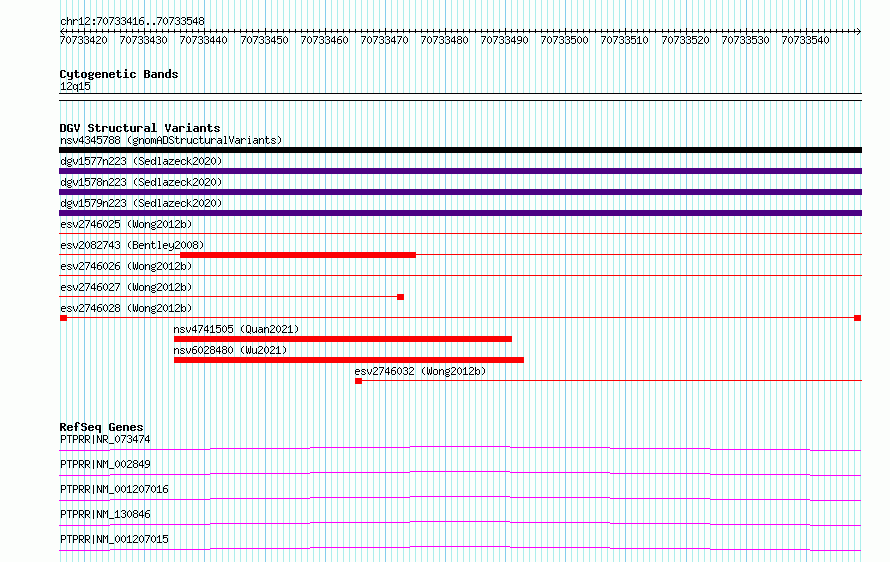
Task: Open gene PTPRR|NM_130846 label
Action: click(105, 514)
